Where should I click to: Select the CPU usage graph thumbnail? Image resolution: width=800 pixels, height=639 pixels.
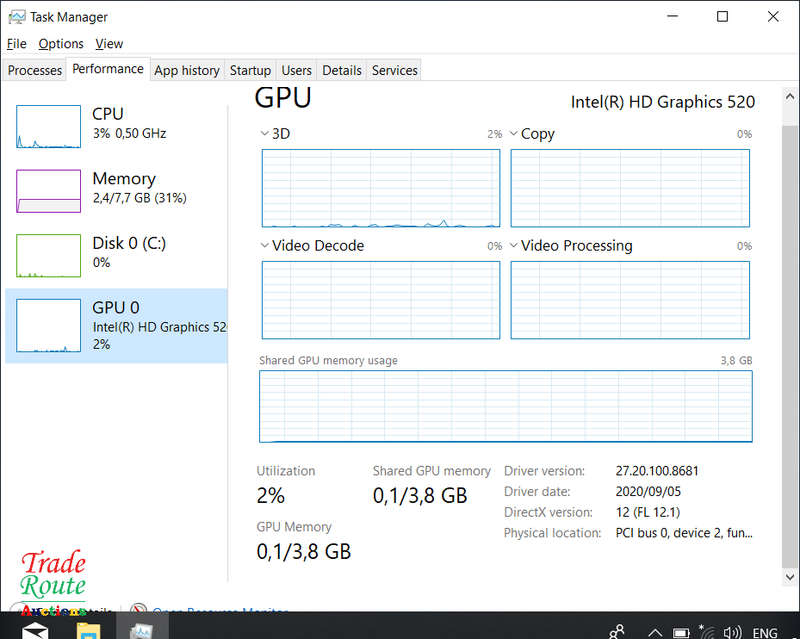tap(48, 127)
